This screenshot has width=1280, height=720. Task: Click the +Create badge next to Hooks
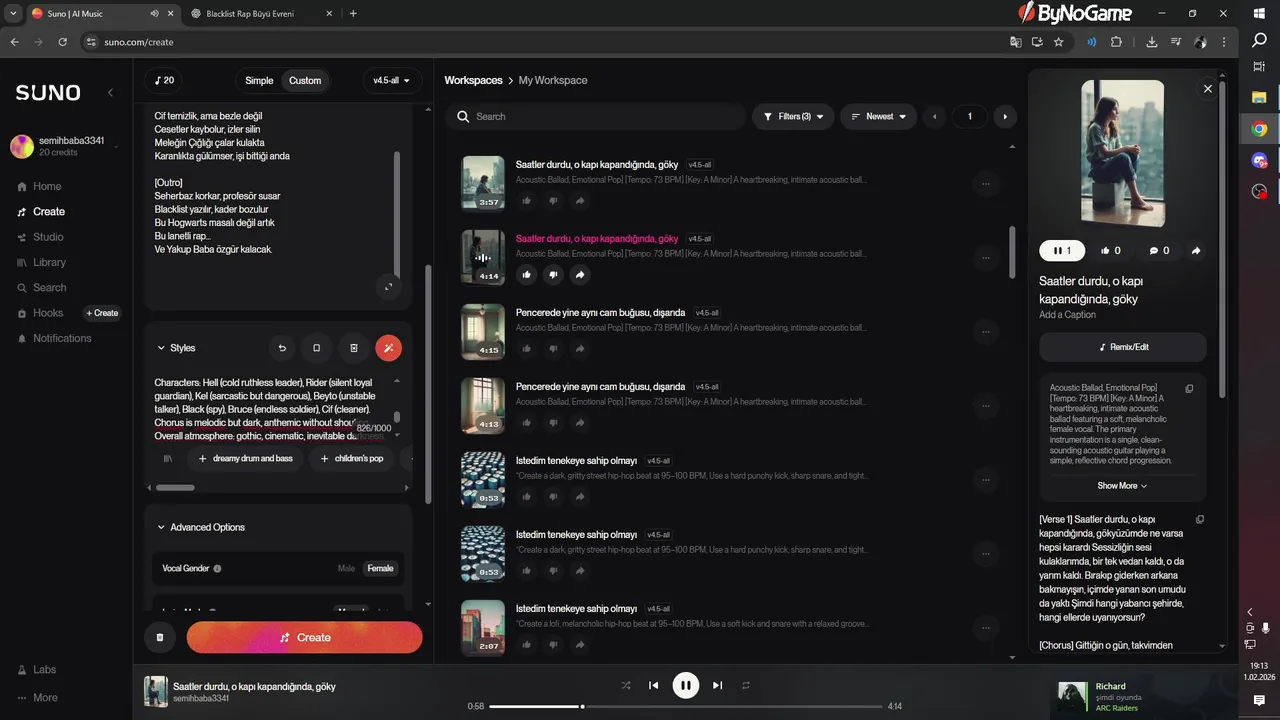(102, 313)
